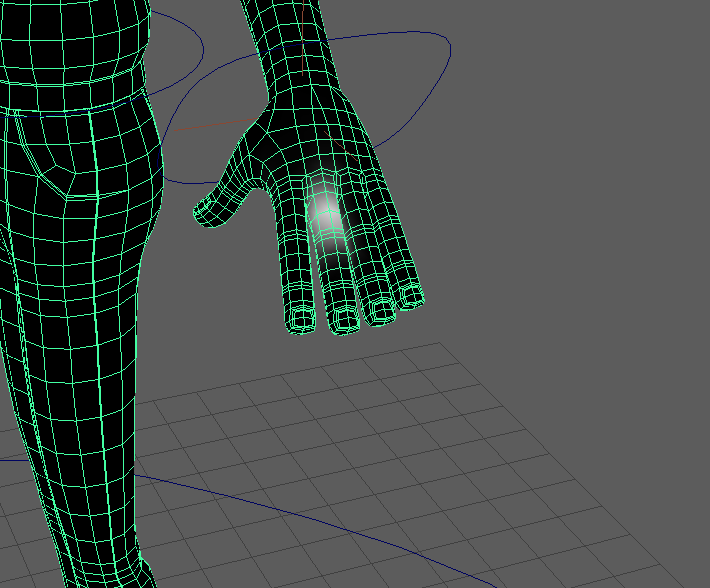This screenshot has width=710, height=588.
Task: Select the pinky finger tip
Action: tap(410, 295)
